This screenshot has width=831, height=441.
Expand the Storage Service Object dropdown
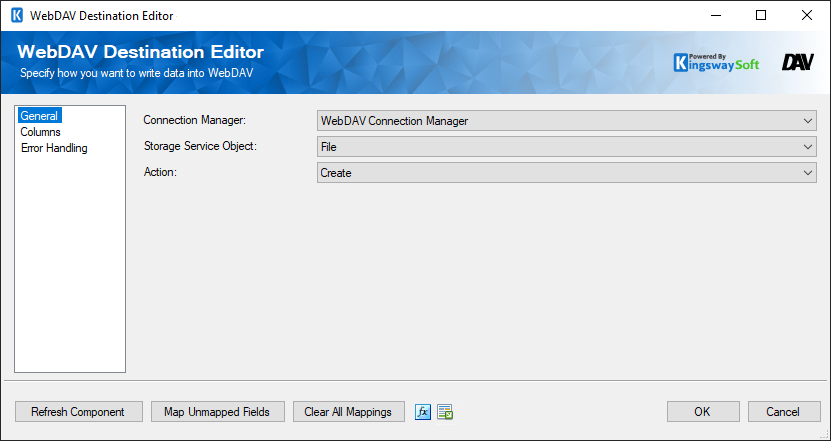567,147
